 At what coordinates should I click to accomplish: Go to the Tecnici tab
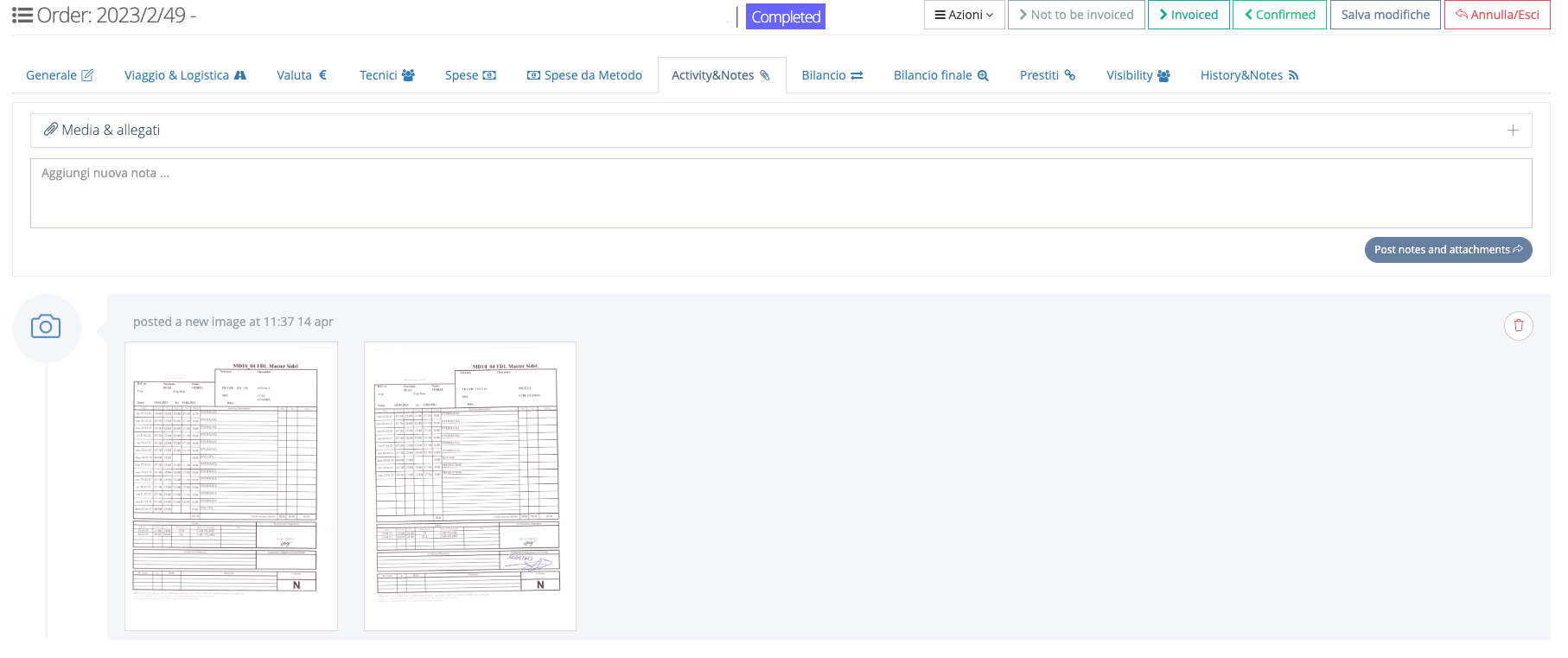tap(386, 75)
